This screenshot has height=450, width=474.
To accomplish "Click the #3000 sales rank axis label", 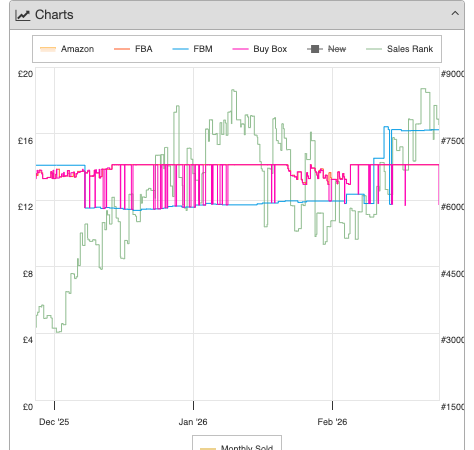I will click(452, 340).
